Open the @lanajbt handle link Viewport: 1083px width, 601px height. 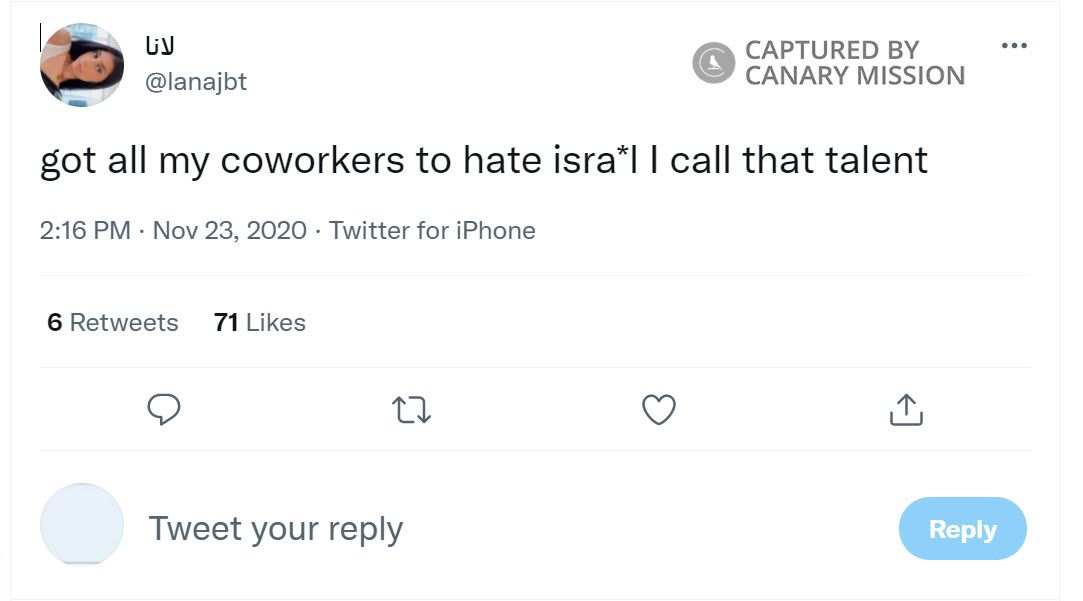coord(196,82)
